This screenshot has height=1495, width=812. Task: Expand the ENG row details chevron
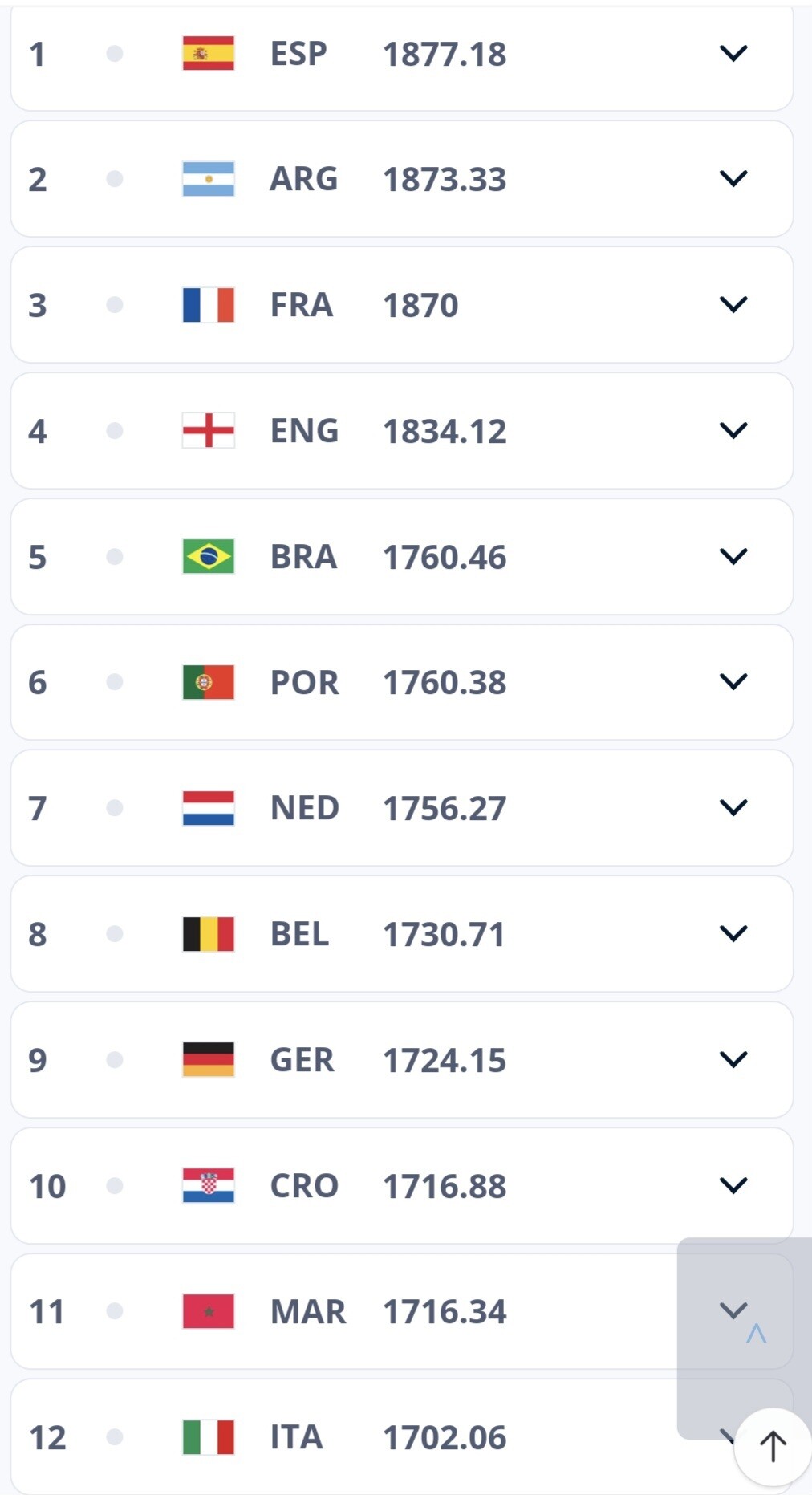[733, 431]
